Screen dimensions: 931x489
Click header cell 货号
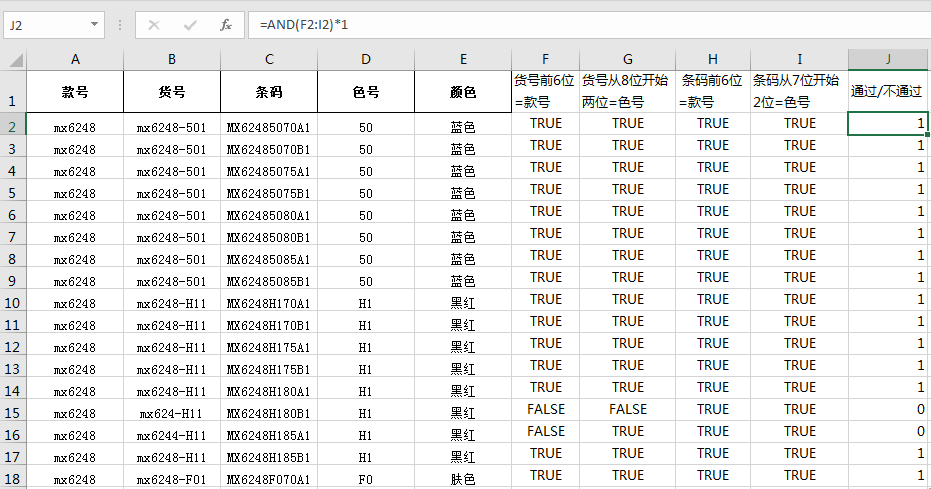(x=172, y=92)
